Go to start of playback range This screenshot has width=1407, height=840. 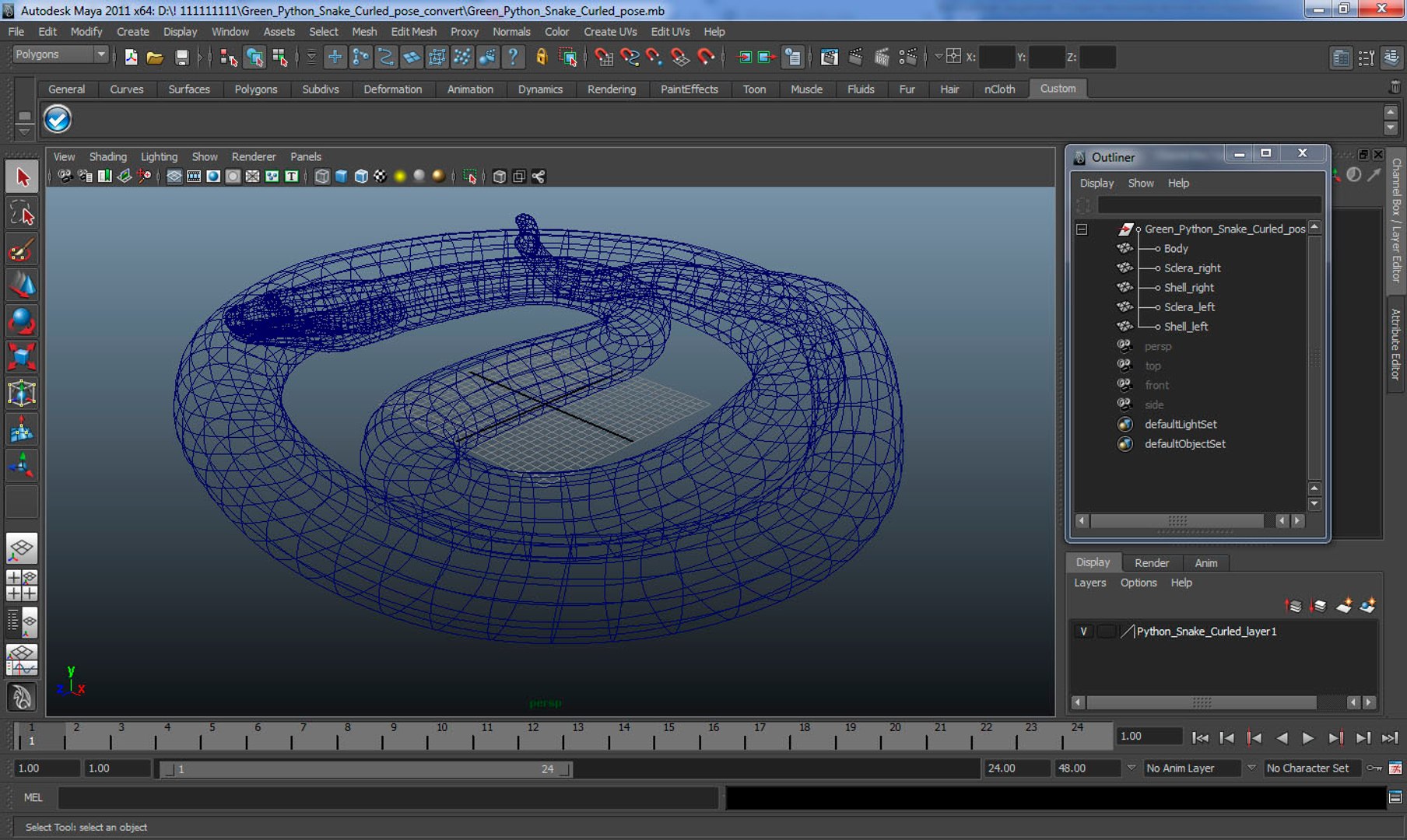[1200, 738]
